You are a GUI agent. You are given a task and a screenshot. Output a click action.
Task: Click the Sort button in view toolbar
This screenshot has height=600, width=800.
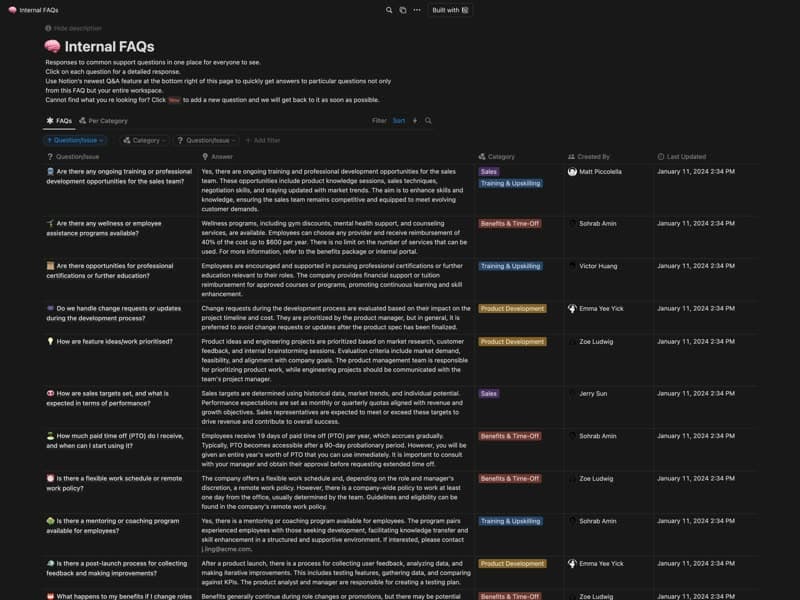[399, 121]
